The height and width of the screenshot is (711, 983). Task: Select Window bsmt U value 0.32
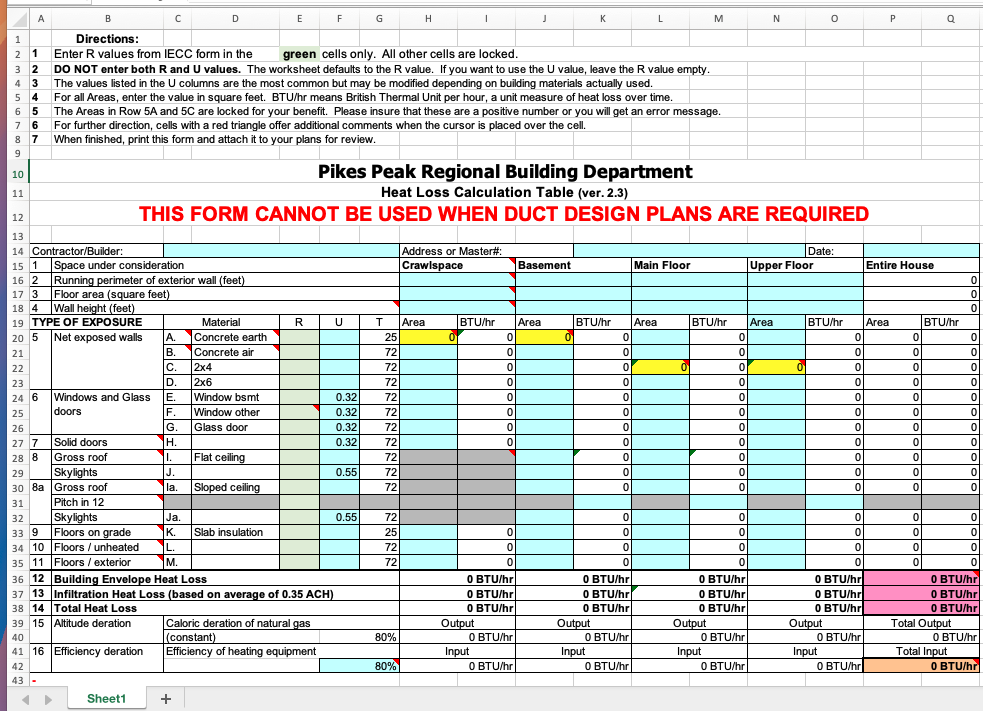339,398
